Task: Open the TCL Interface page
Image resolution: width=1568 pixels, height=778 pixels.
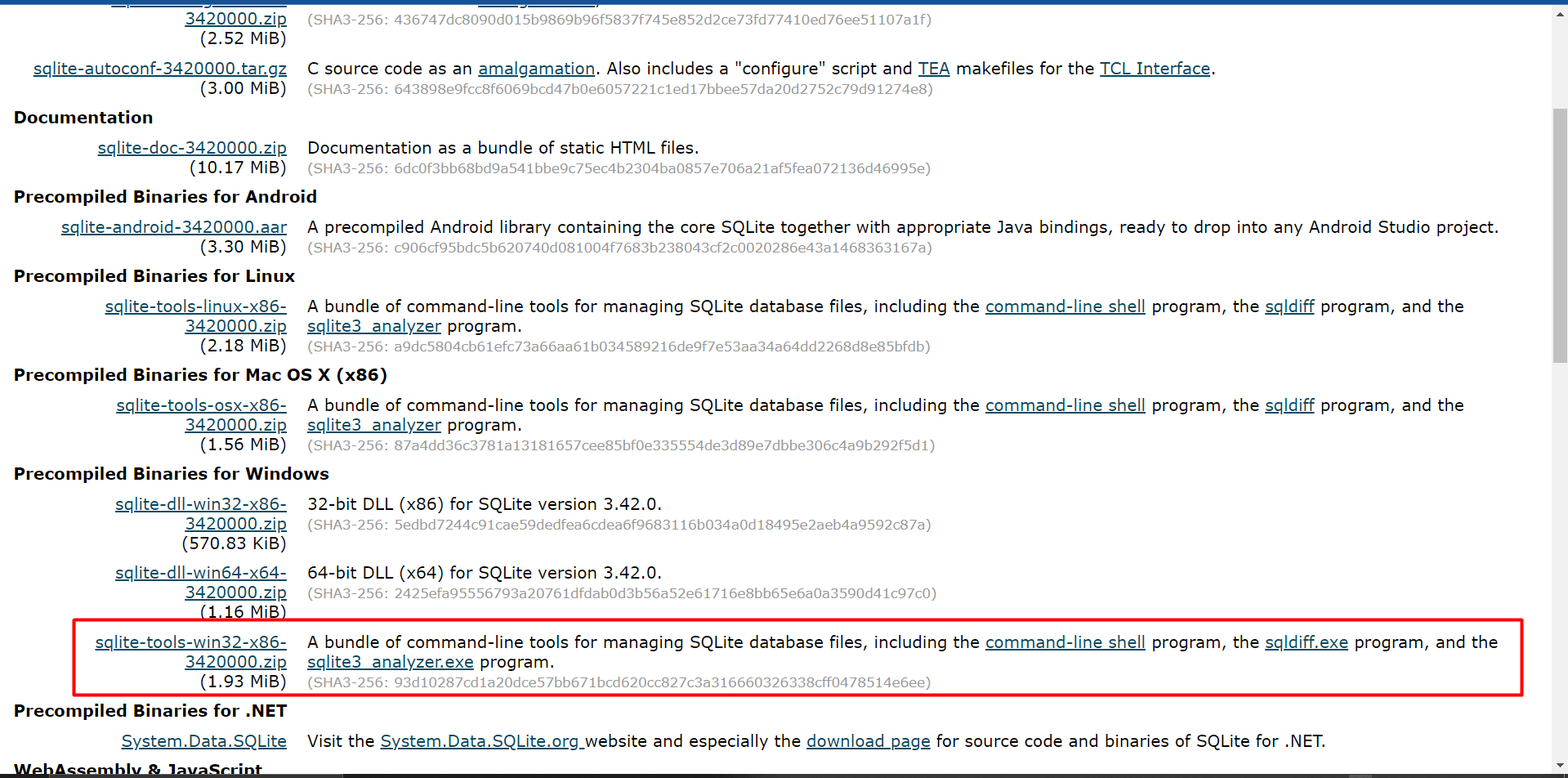Action: point(1154,69)
